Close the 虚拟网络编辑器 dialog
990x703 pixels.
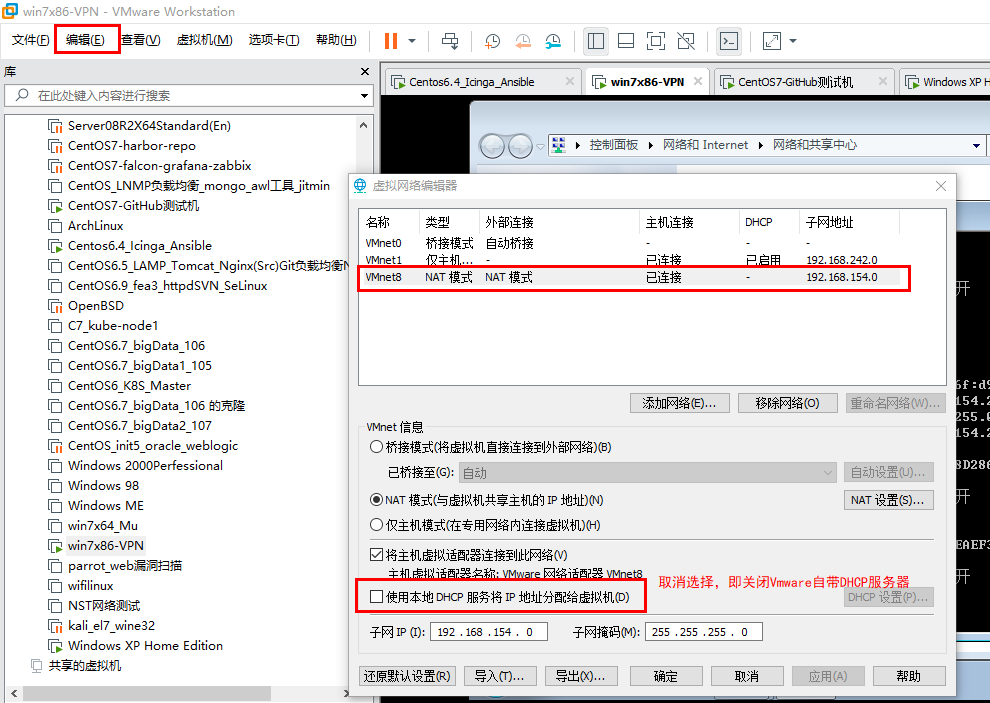tap(941, 186)
